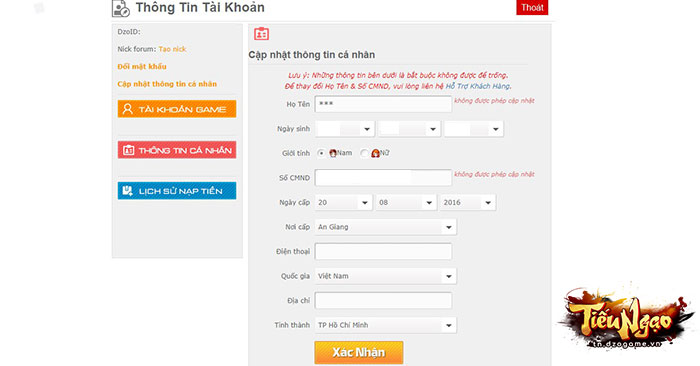Select the Nữ gender radio button
Image resolution: width=700 pixels, height=366 pixels.
coord(364,153)
